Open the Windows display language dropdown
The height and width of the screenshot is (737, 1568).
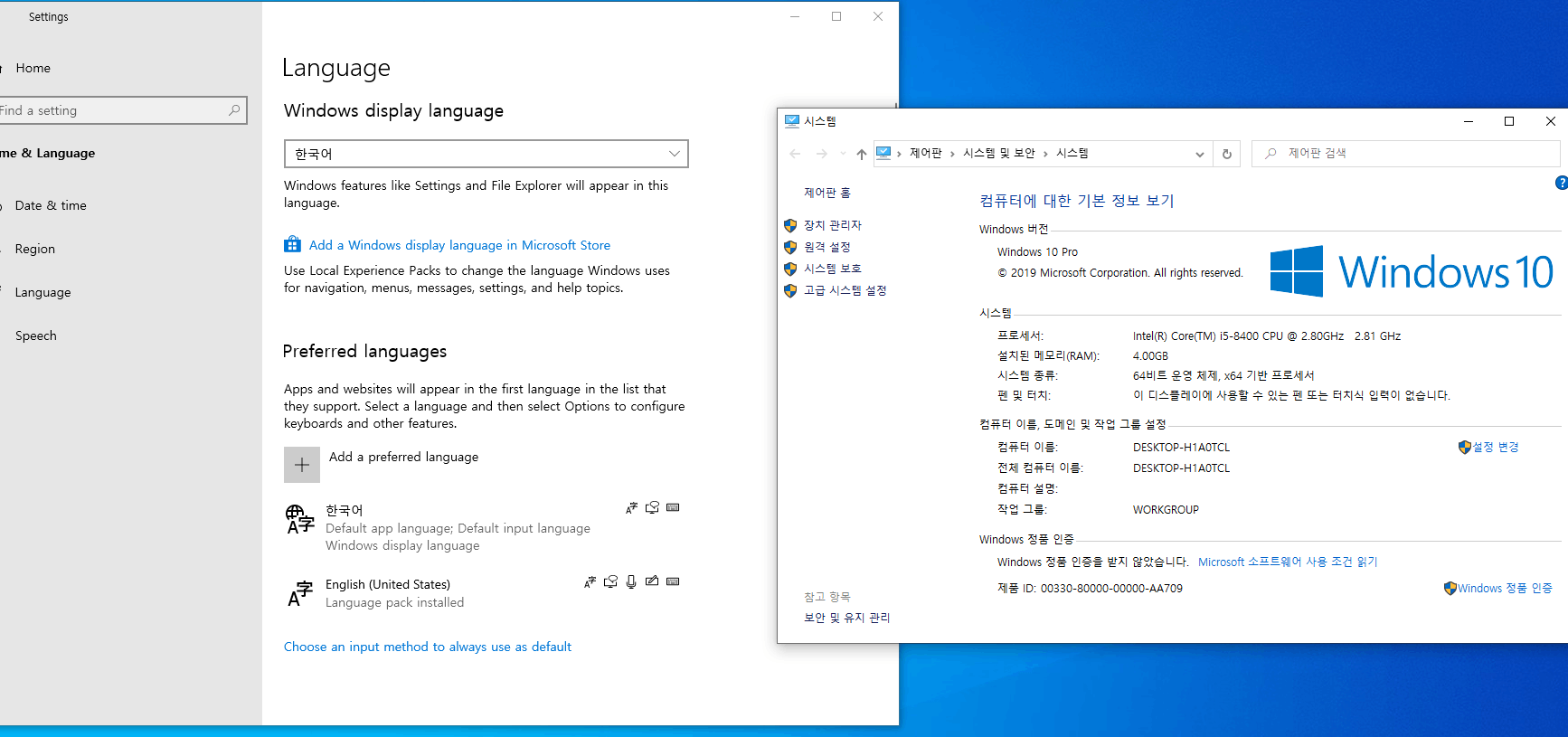[486, 154]
